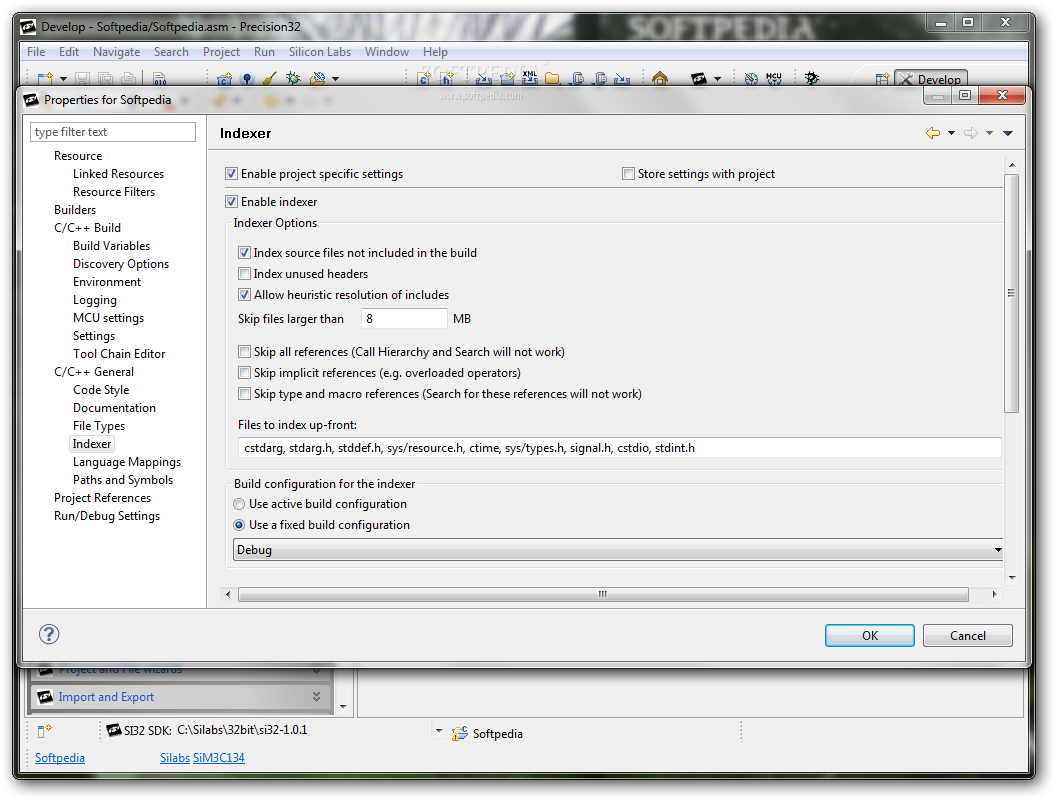Click the status bar new-view icon
1056x800 pixels.
44,731
